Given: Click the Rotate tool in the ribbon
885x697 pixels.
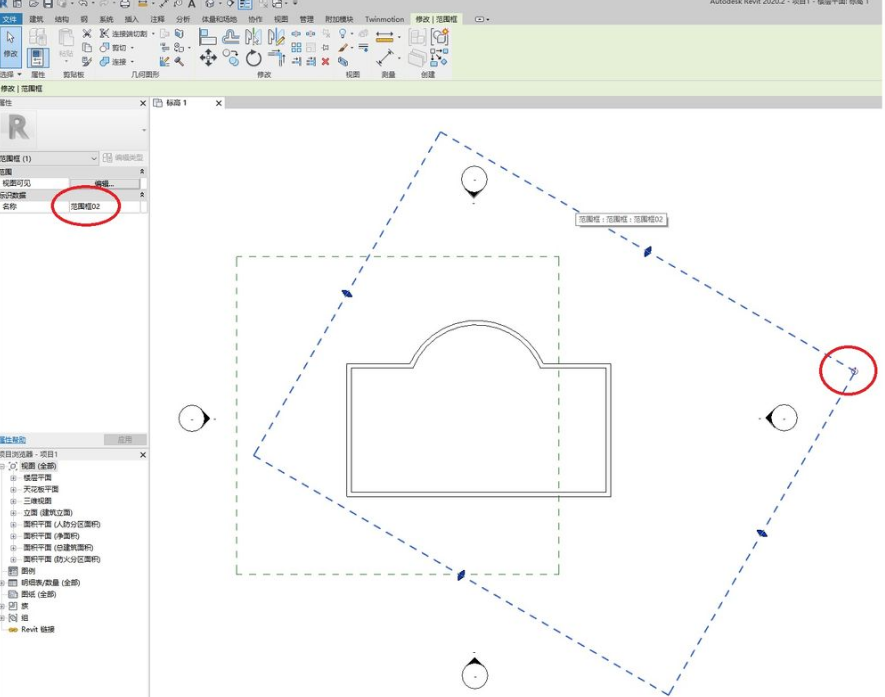Looking at the screenshot, I should pos(254,59).
